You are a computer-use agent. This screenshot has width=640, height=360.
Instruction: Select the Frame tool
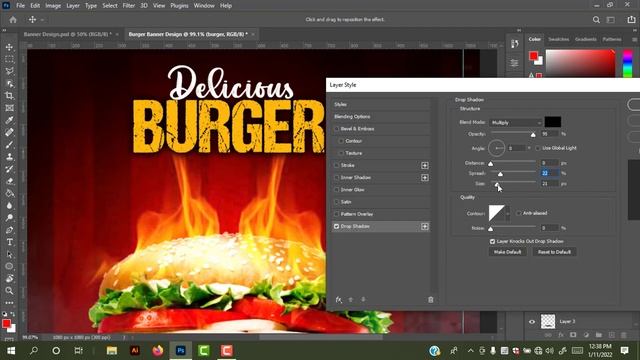tap(9, 108)
